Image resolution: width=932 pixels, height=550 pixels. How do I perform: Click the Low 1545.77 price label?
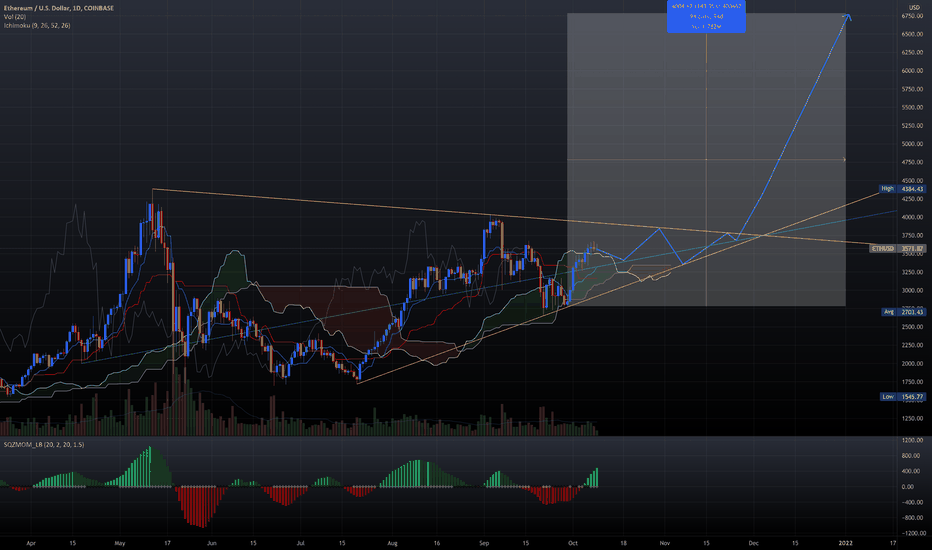point(902,397)
